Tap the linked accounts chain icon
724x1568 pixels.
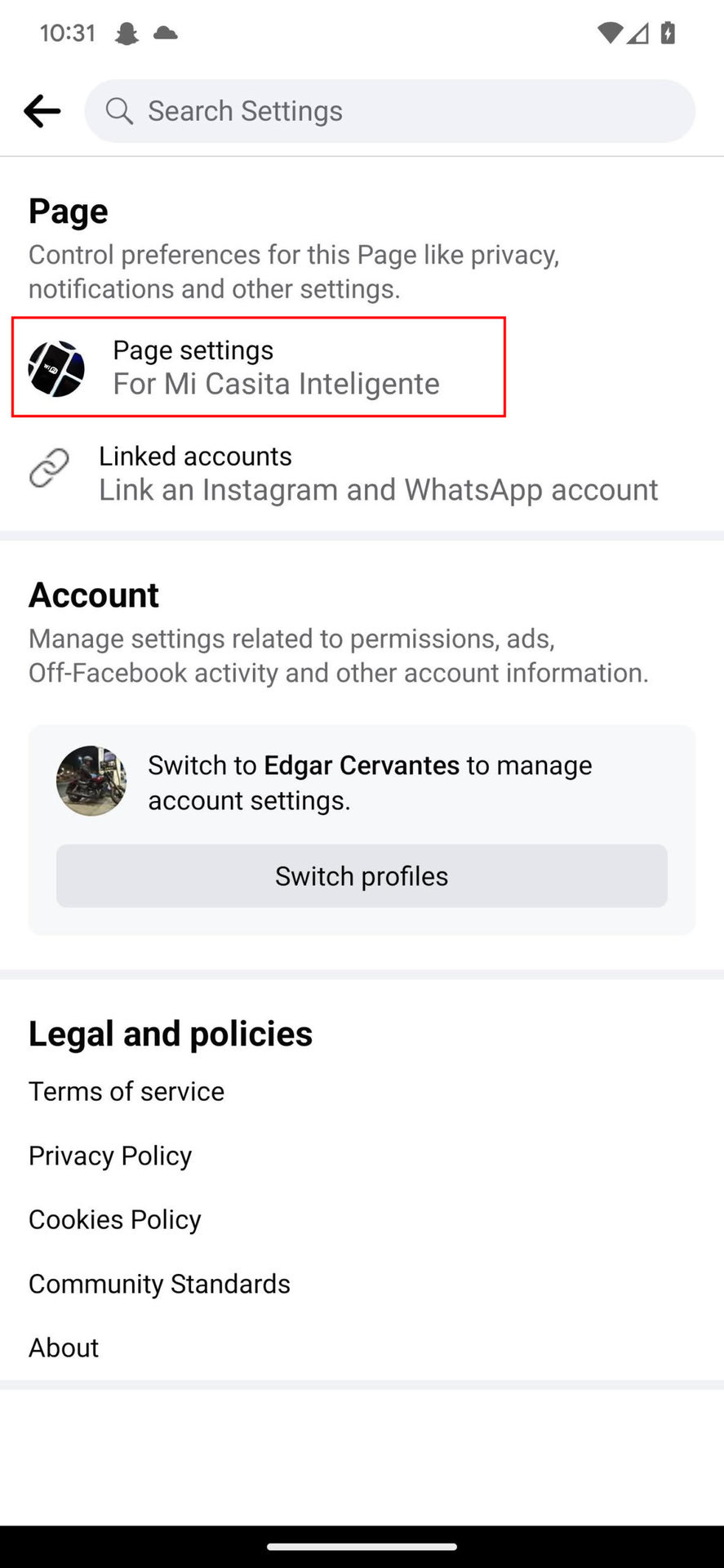pyautogui.click(x=49, y=469)
